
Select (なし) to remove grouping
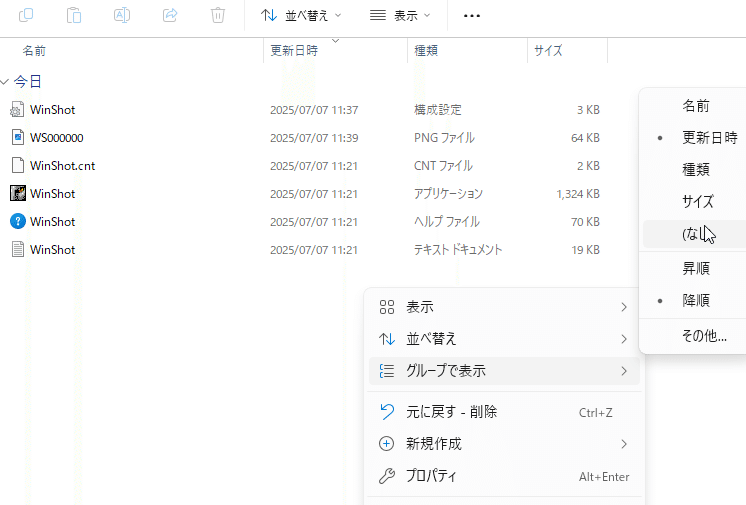point(695,234)
